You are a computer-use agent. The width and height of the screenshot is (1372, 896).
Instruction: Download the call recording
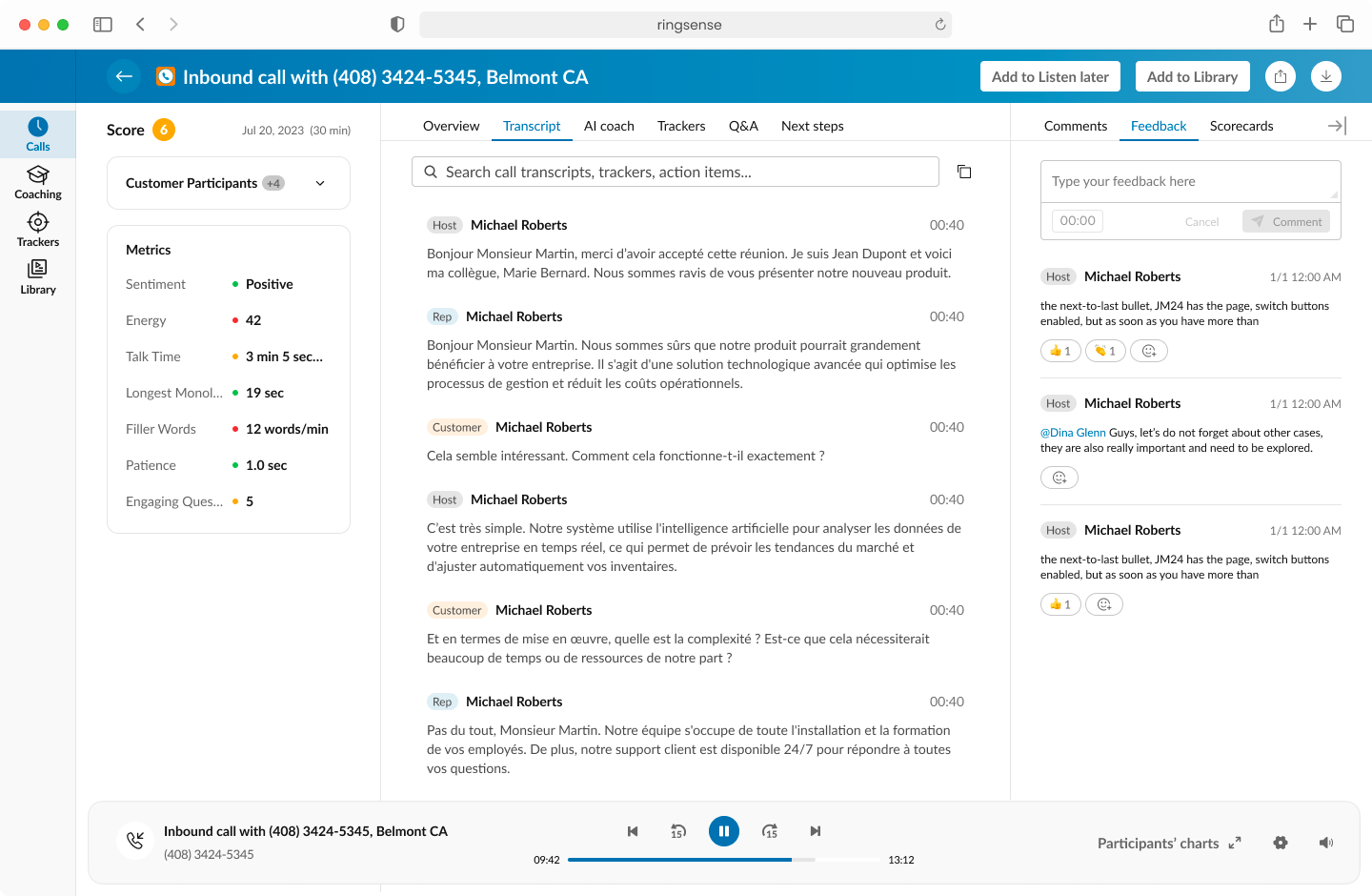click(1325, 76)
